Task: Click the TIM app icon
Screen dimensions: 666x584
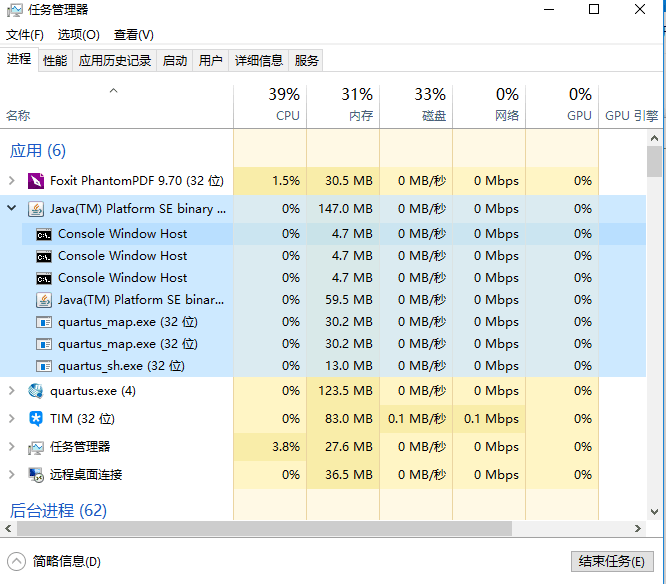Action: click(x=36, y=419)
